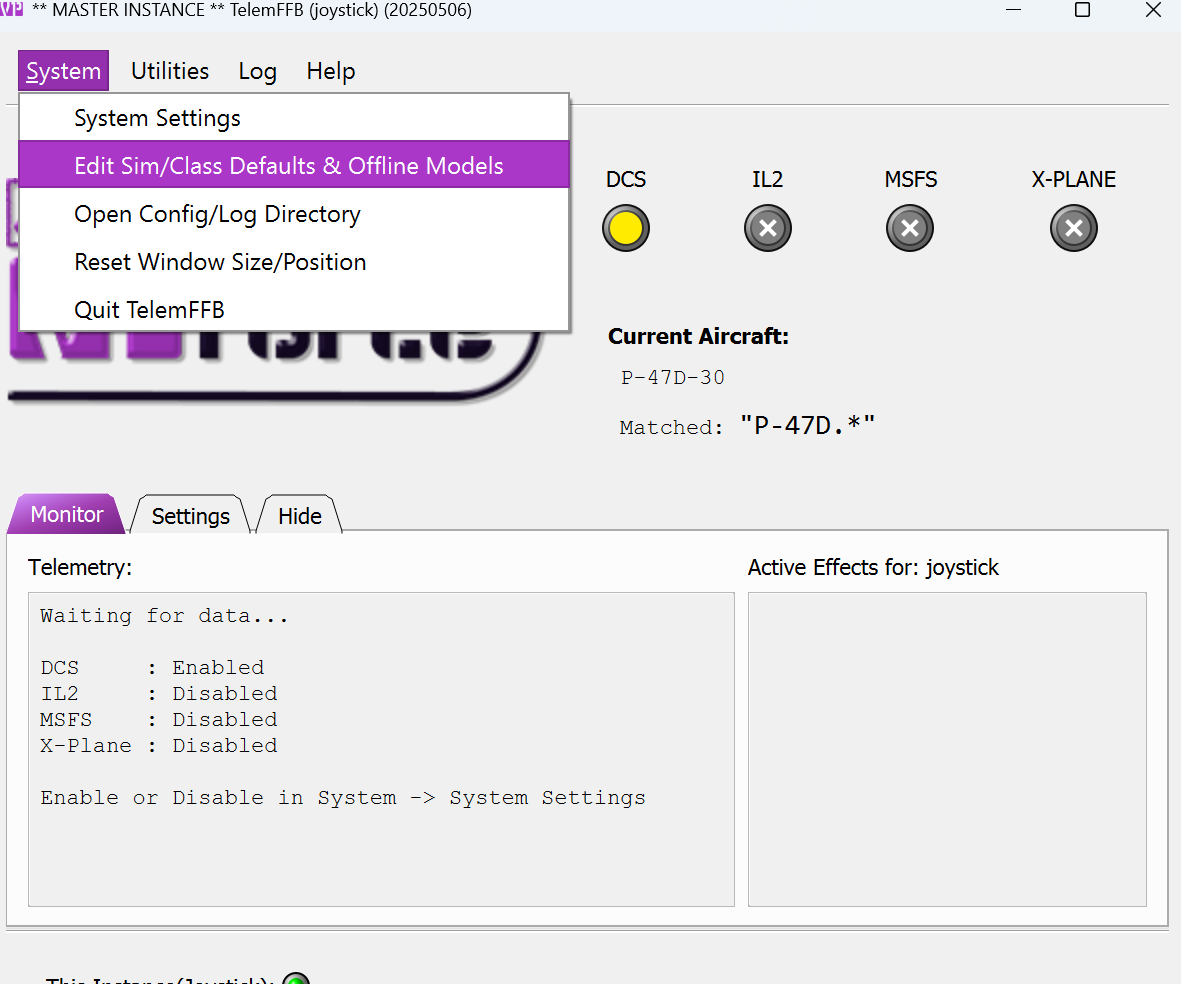Image resolution: width=1181 pixels, height=984 pixels.
Task: Click the 'IL2 : Disabled' telemetry line
Action: [x=159, y=693]
